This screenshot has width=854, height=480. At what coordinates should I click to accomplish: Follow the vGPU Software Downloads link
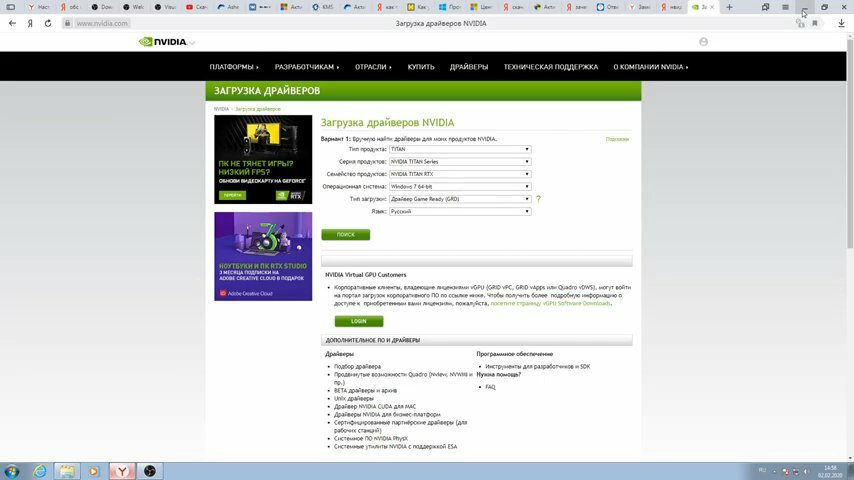point(550,303)
